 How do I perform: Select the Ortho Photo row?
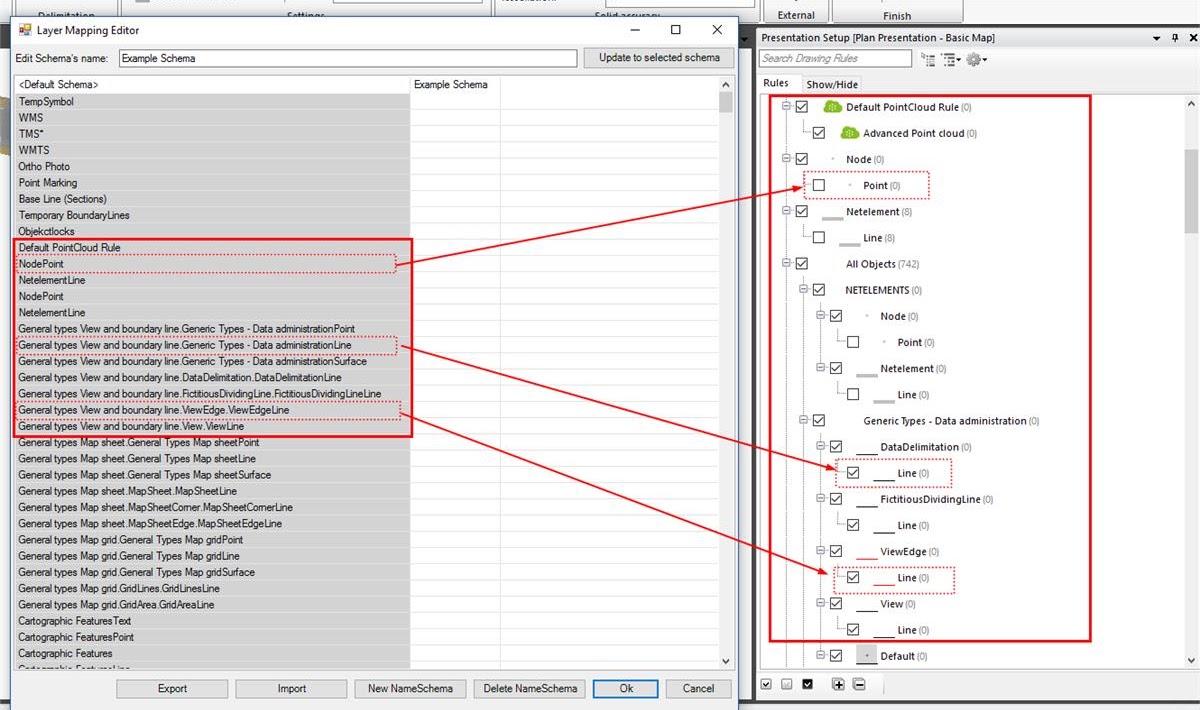[212, 166]
